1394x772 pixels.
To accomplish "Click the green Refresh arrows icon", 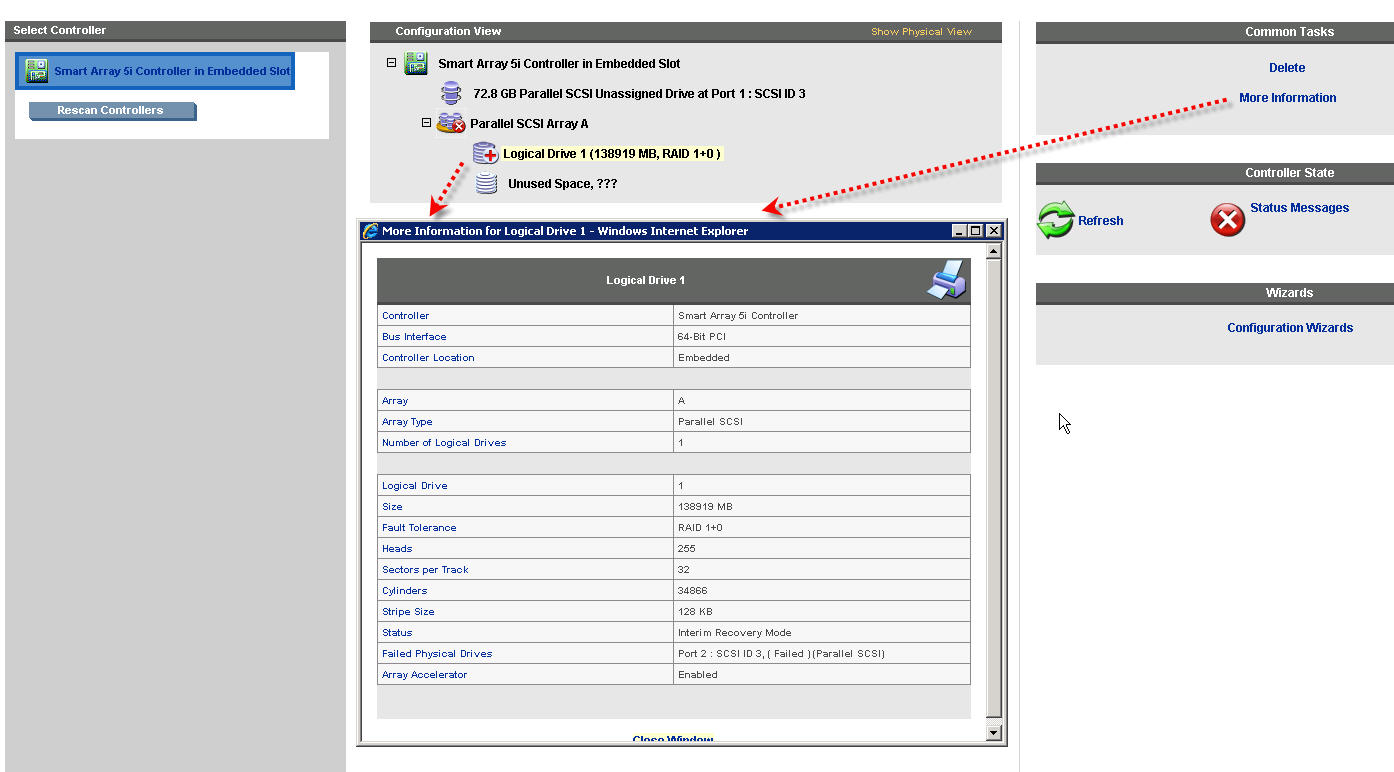I will [1055, 220].
